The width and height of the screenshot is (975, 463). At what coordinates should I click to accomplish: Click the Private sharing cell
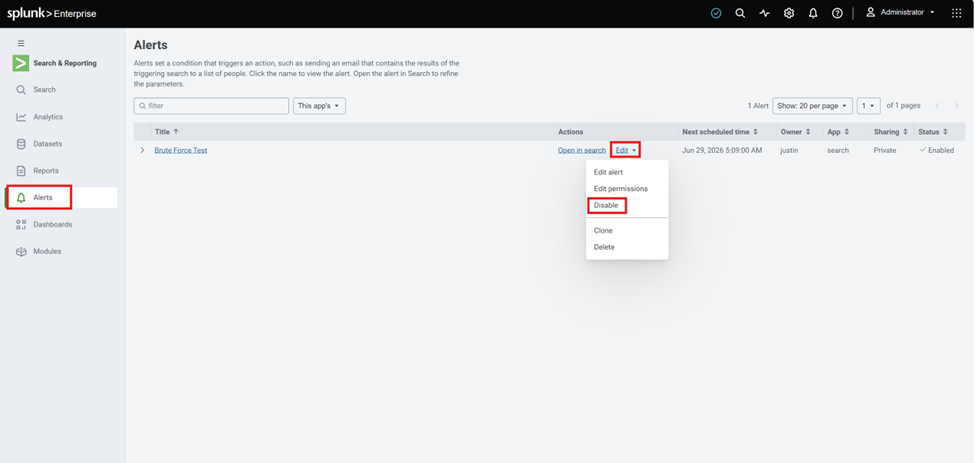885,150
